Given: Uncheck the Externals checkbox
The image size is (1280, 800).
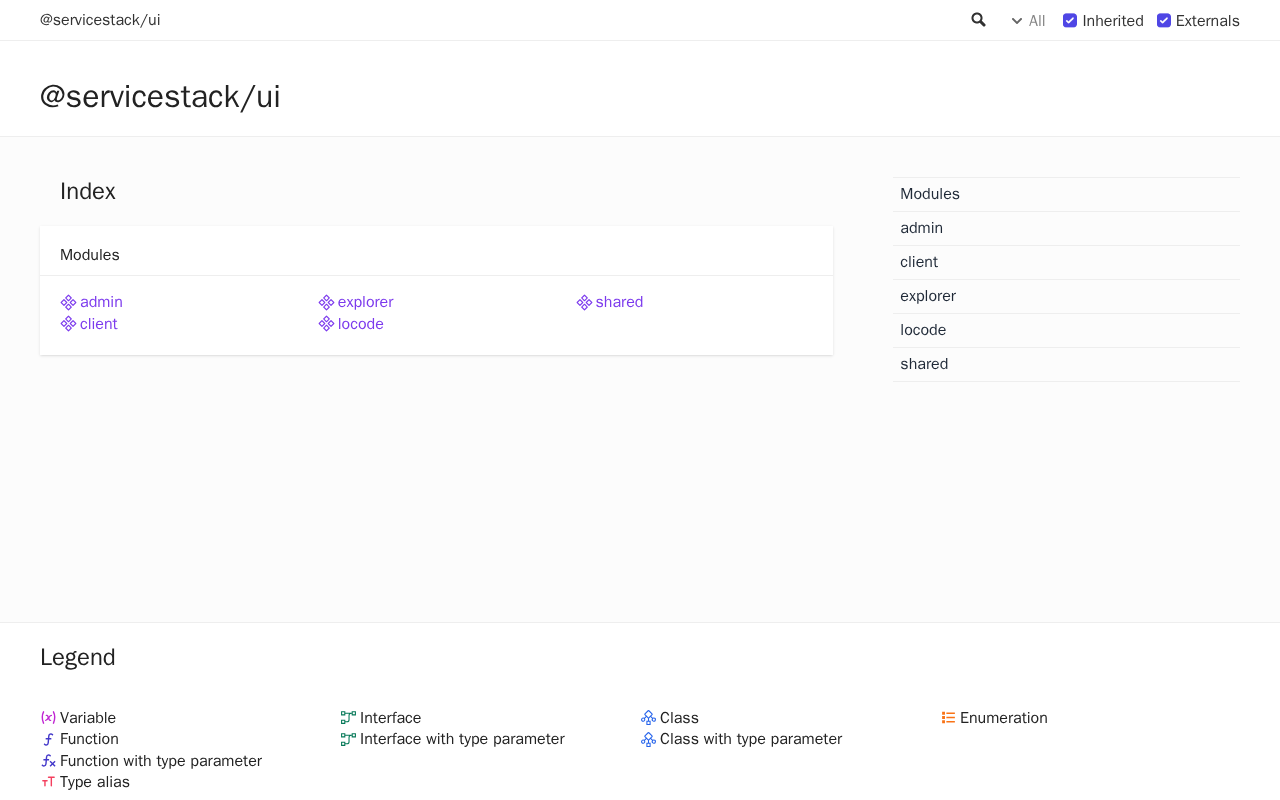Looking at the screenshot, I should tap(1164, 20).
